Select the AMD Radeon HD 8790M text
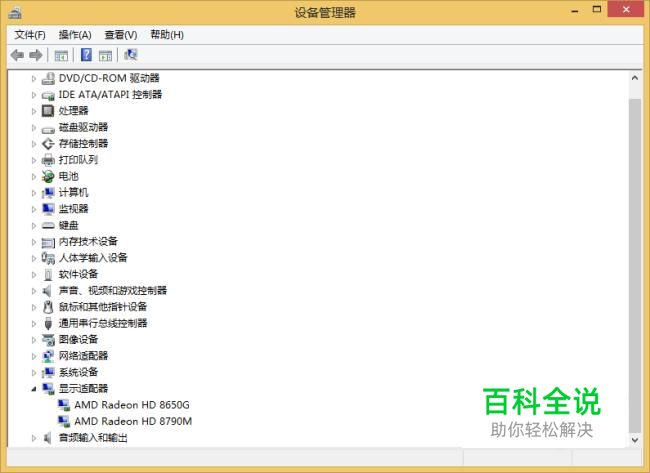This screenshot has width=650, height=473. point(133,422)
